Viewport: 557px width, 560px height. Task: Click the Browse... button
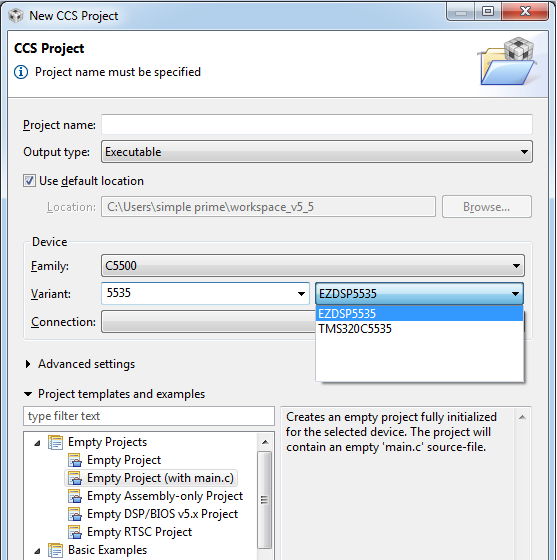pos(487,207)
